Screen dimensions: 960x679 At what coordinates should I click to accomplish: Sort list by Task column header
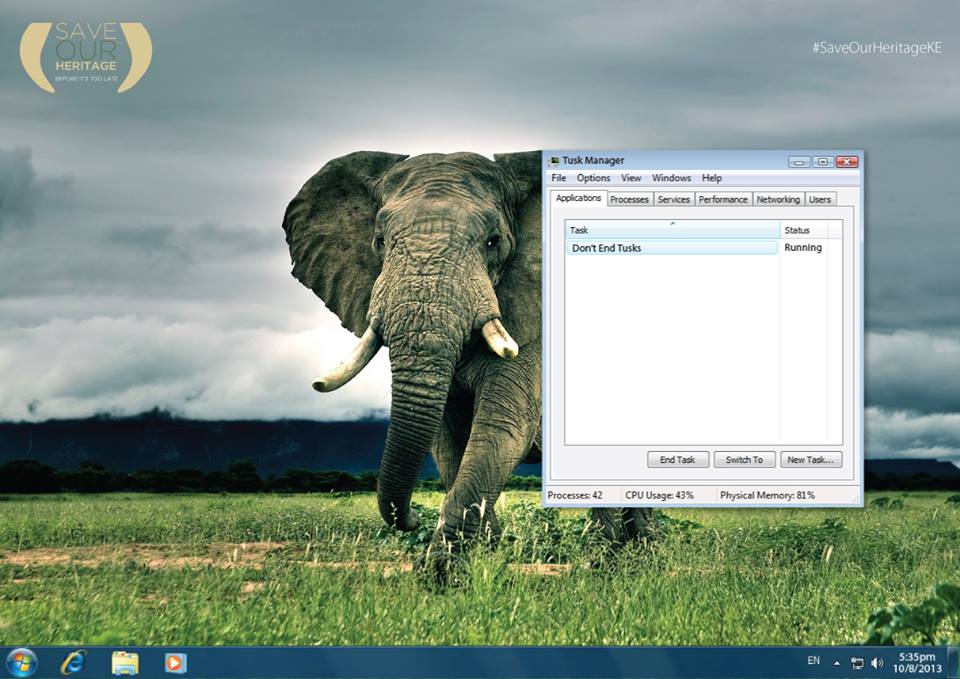(672, 230)
